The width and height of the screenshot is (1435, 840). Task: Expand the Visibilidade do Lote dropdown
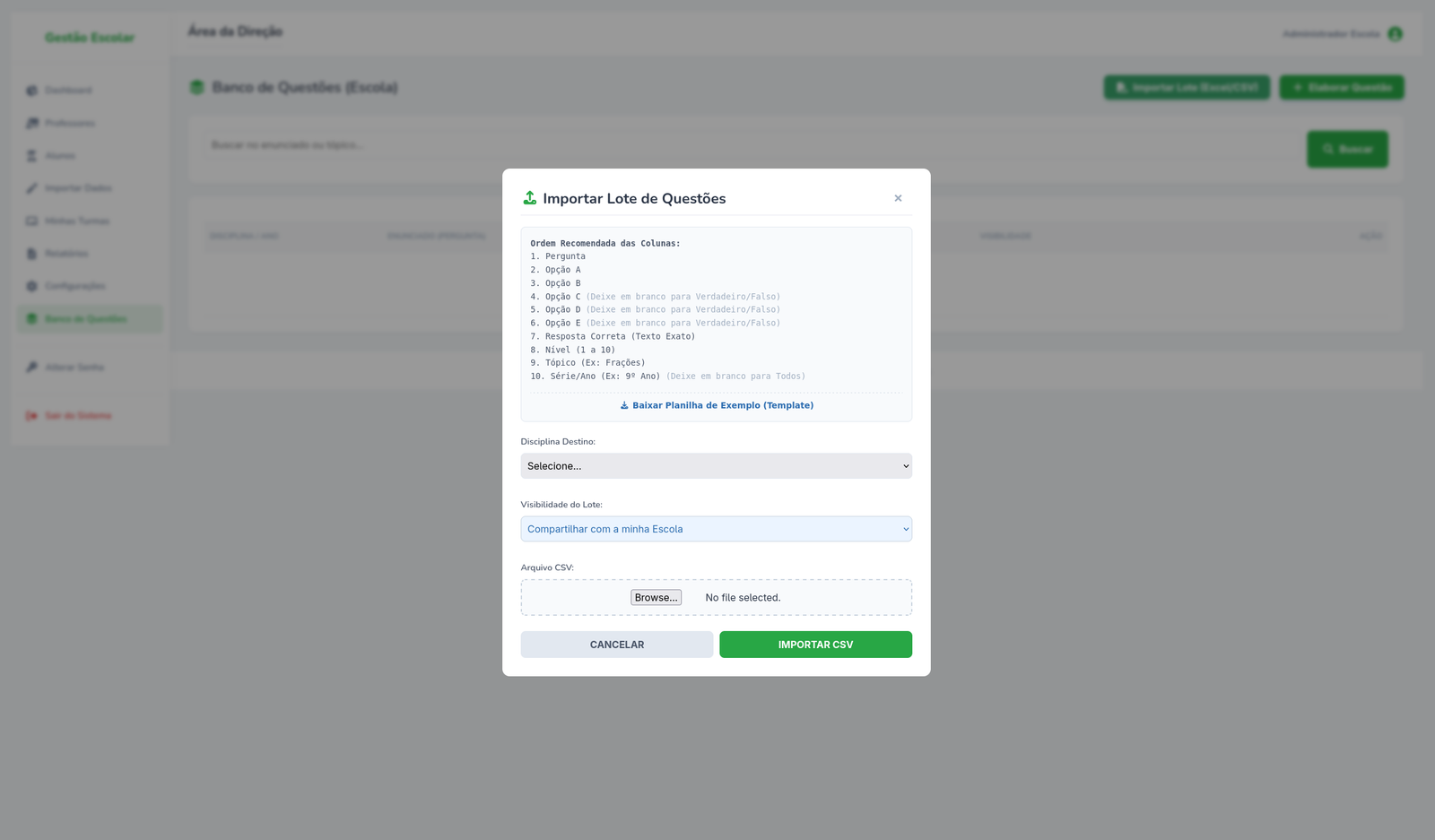tap(716, 529)
